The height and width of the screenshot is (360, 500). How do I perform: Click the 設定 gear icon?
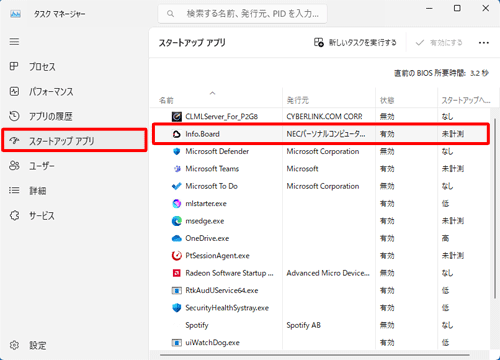pyautogui.click(x=14, y=345)
